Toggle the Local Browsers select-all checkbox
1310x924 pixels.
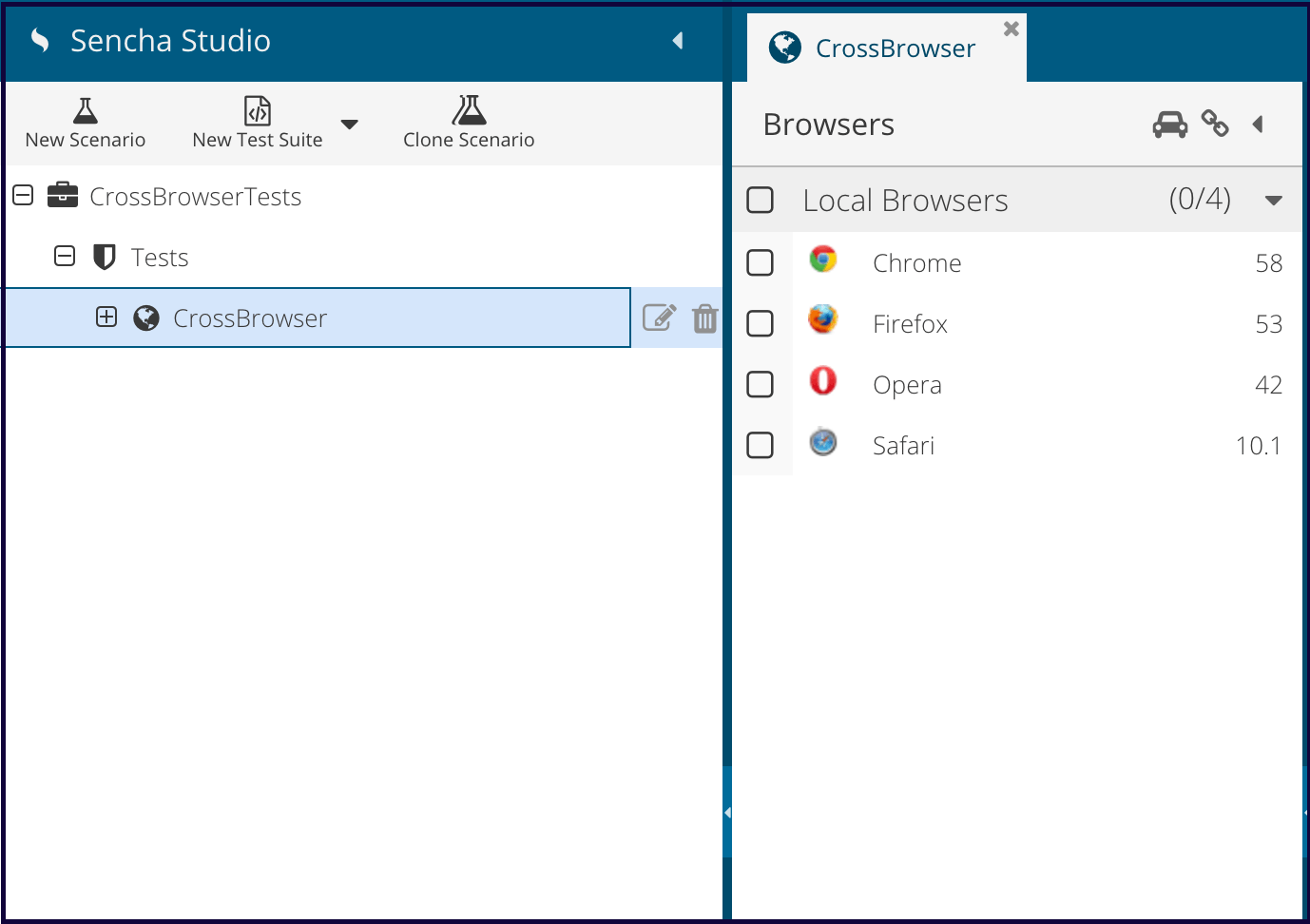pyautogui.click(x=761, y=200)
